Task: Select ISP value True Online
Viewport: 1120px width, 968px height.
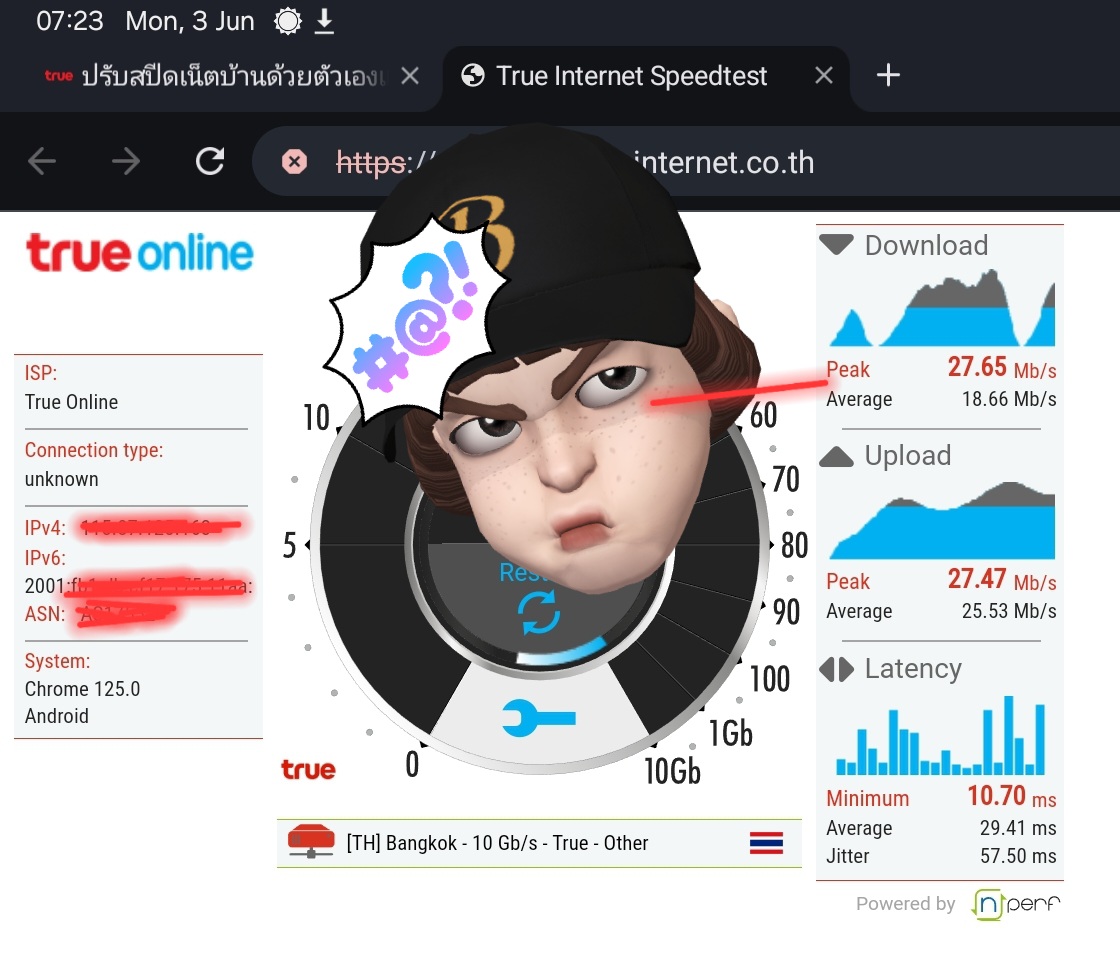Action: pyautogui.click(x=71, y=402)
